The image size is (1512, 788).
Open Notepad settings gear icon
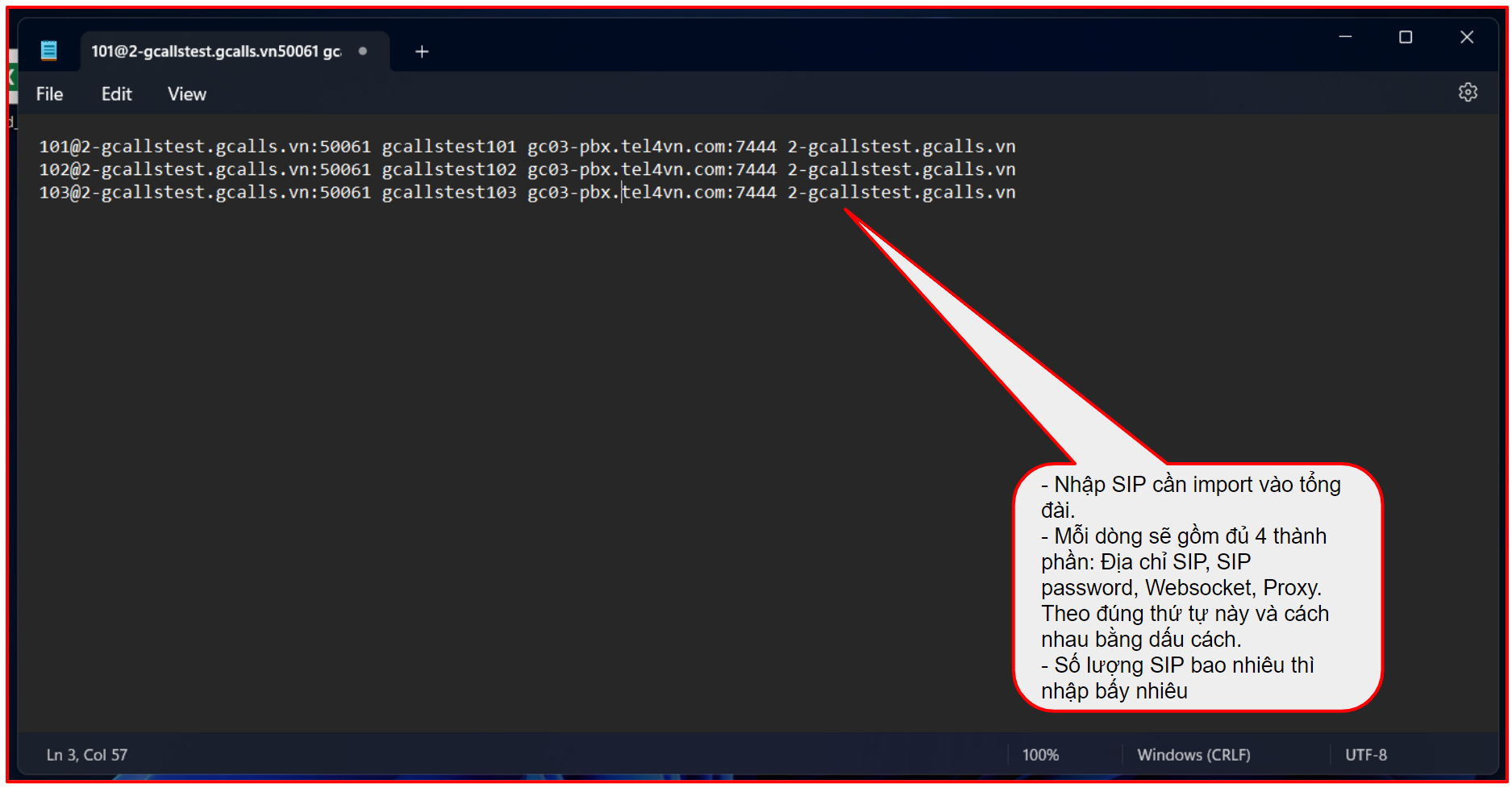pos(1468,93)
